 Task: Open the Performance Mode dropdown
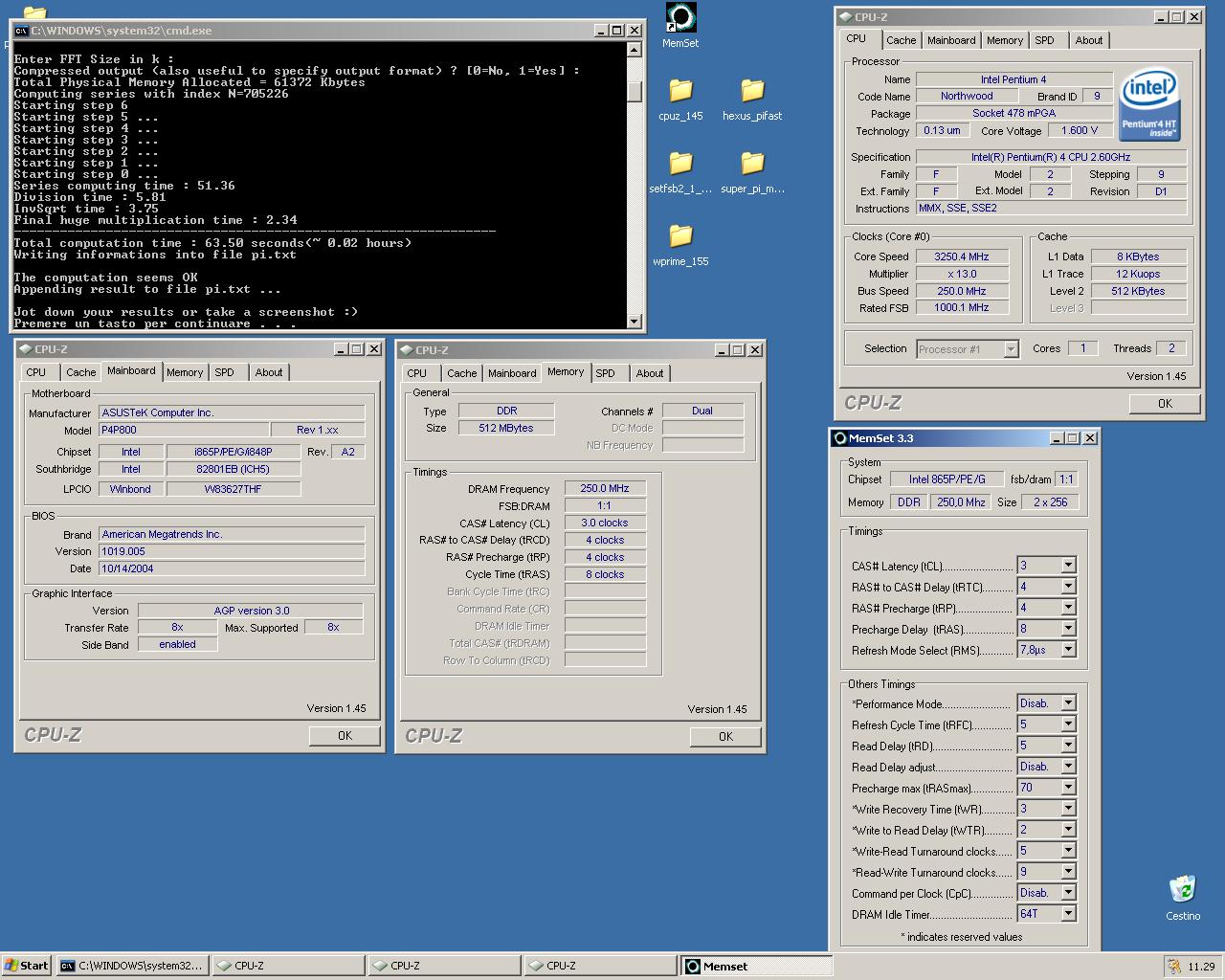click(x=1068, y=703)
